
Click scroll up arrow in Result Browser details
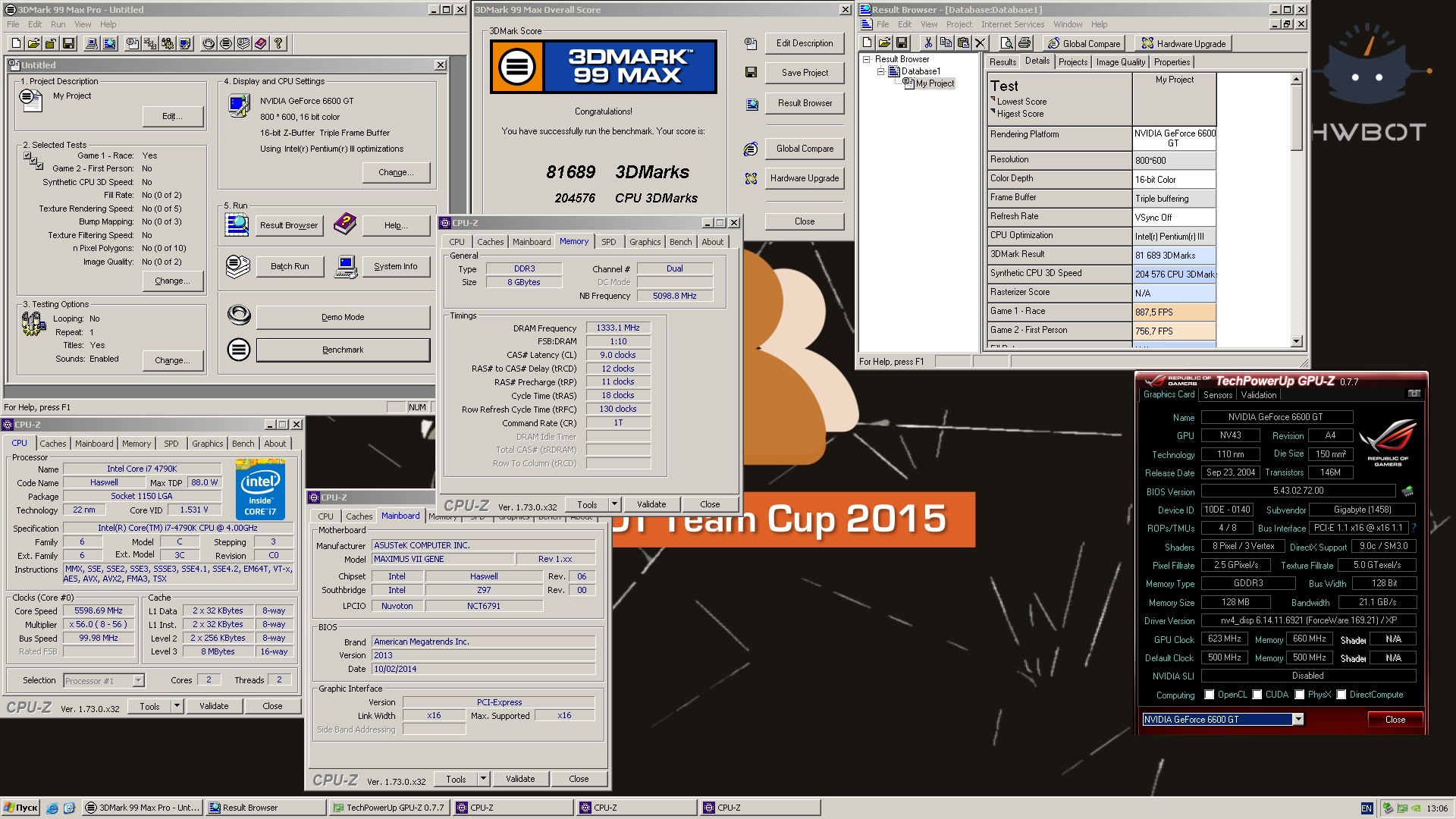(x=1296, y=80)
